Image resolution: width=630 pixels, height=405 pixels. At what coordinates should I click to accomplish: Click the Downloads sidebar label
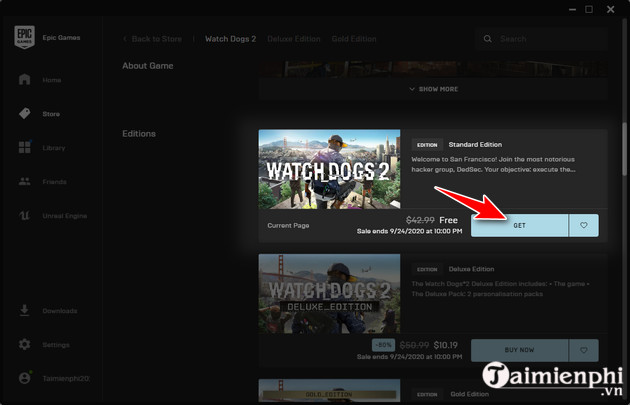click(59, 311)
